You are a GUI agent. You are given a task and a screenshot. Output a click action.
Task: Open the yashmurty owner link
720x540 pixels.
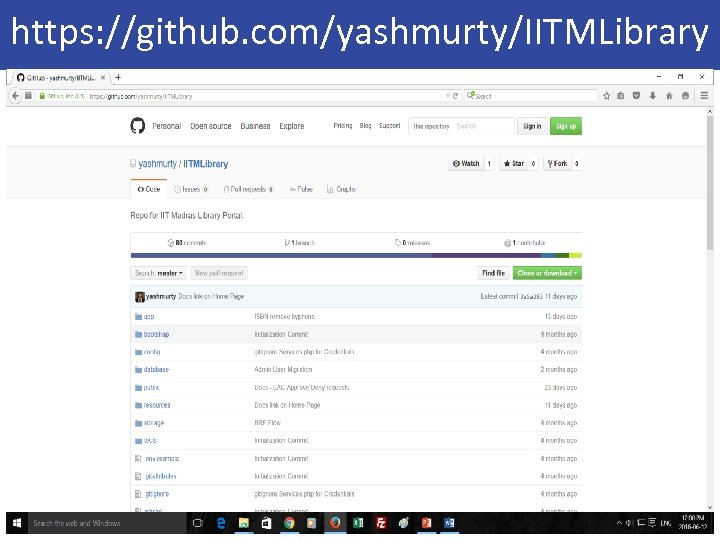(x=158, y=164)
